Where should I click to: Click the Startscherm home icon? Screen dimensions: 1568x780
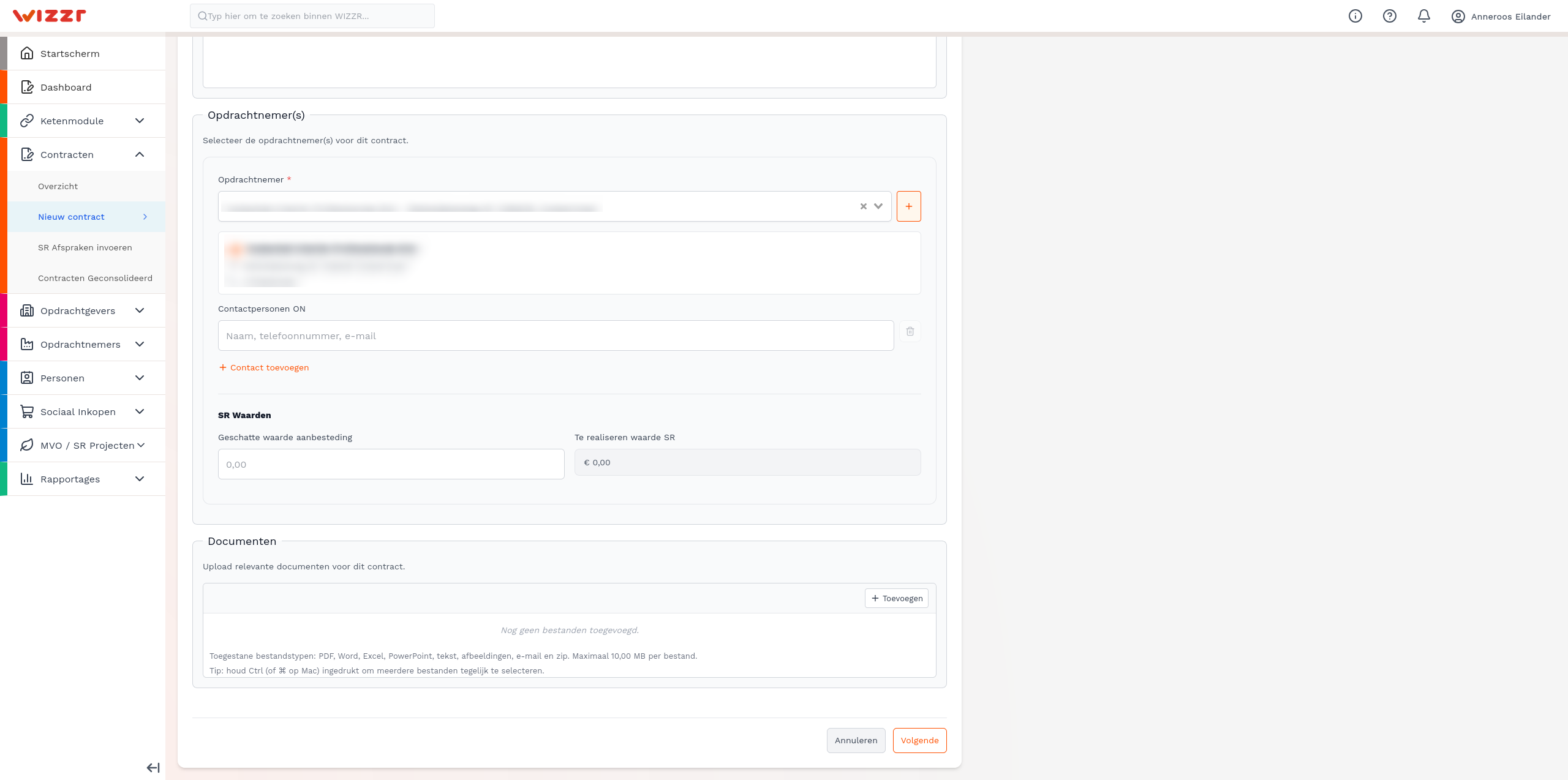(27, 53)
